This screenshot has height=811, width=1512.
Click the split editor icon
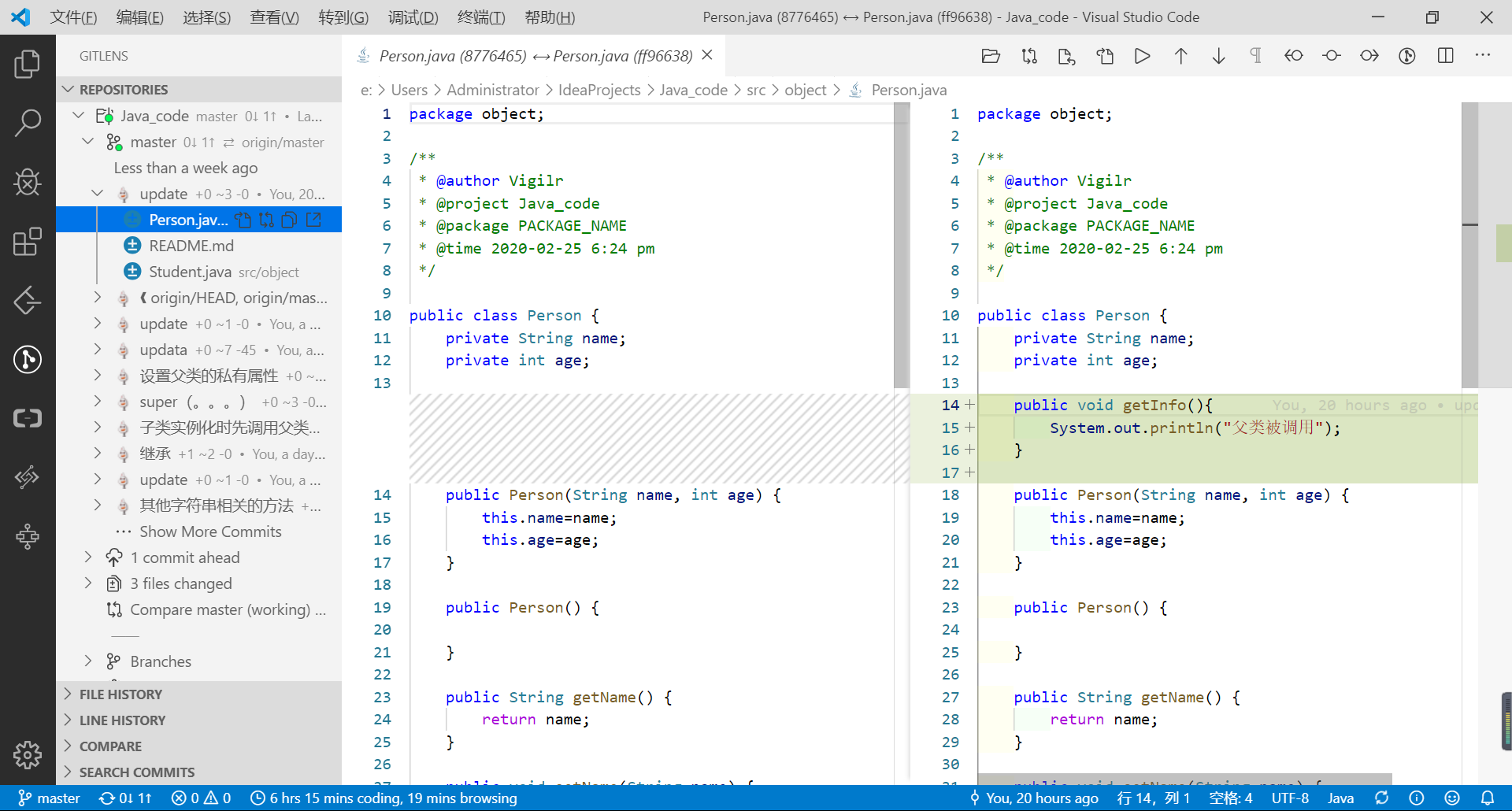(x=1445, y=56)
